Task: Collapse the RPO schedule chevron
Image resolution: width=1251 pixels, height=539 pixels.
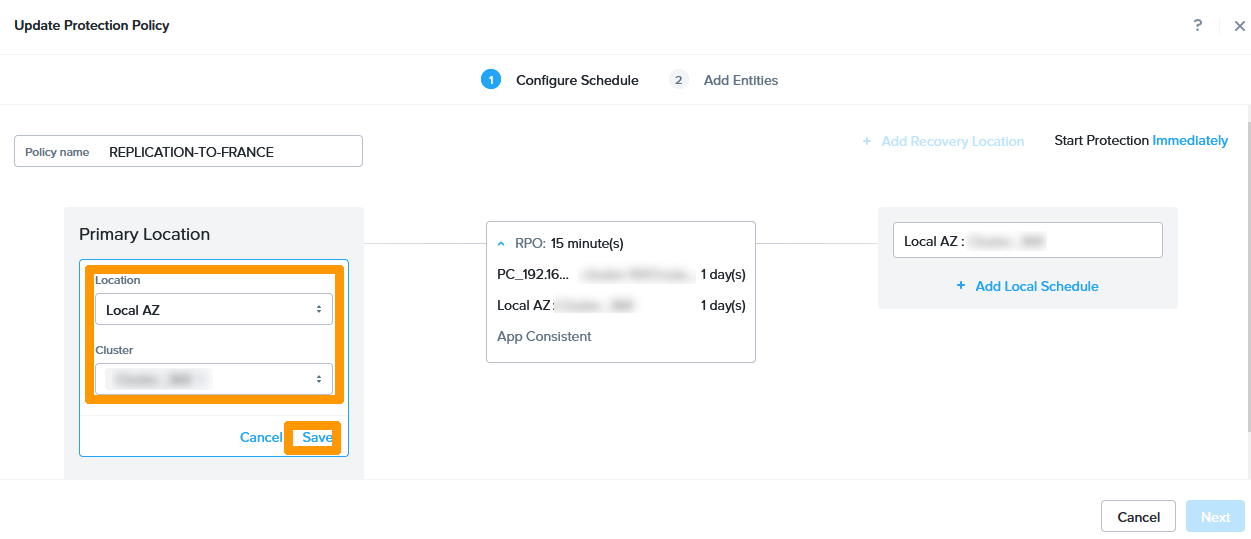Action: [x=502, y=243]
